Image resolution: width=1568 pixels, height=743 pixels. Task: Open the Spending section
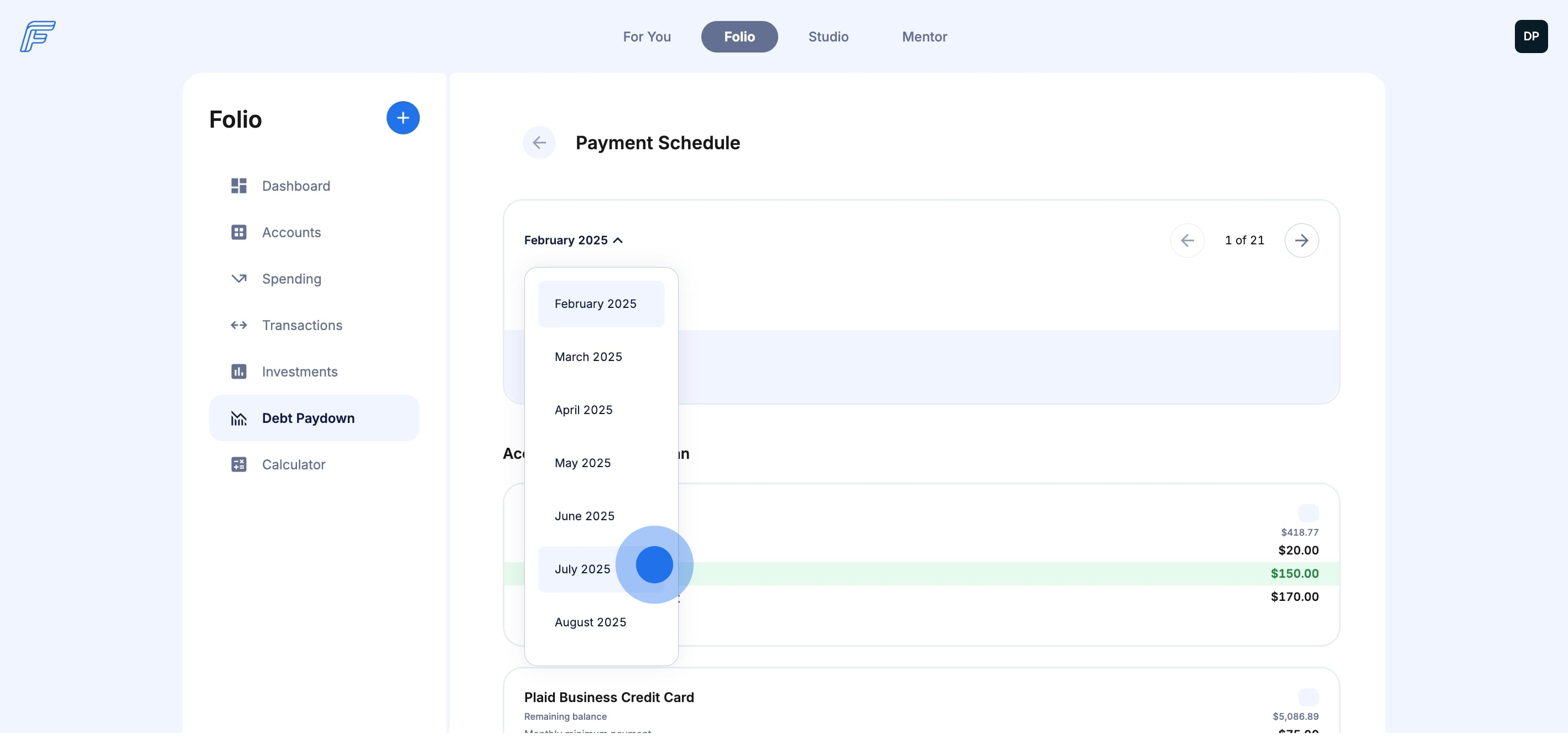click(291, 279)
